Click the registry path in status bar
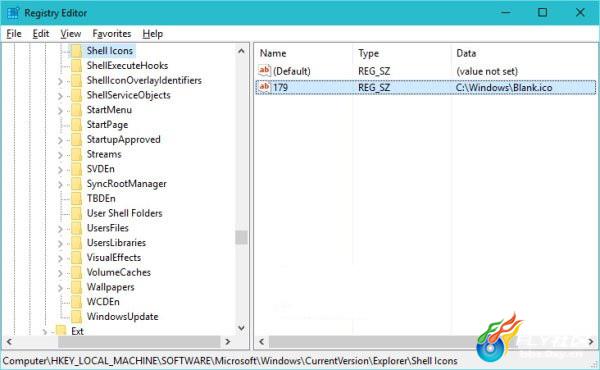The width and height of the screenshot is (600, 370). point(230,361)
